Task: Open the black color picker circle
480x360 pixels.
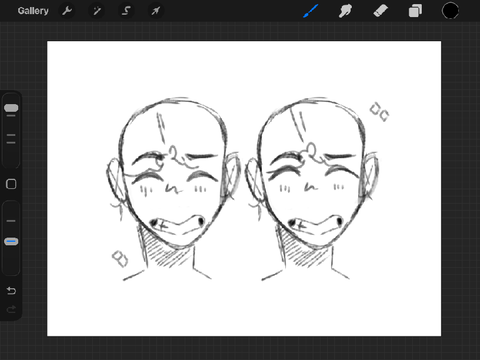Action: [450, 11]
